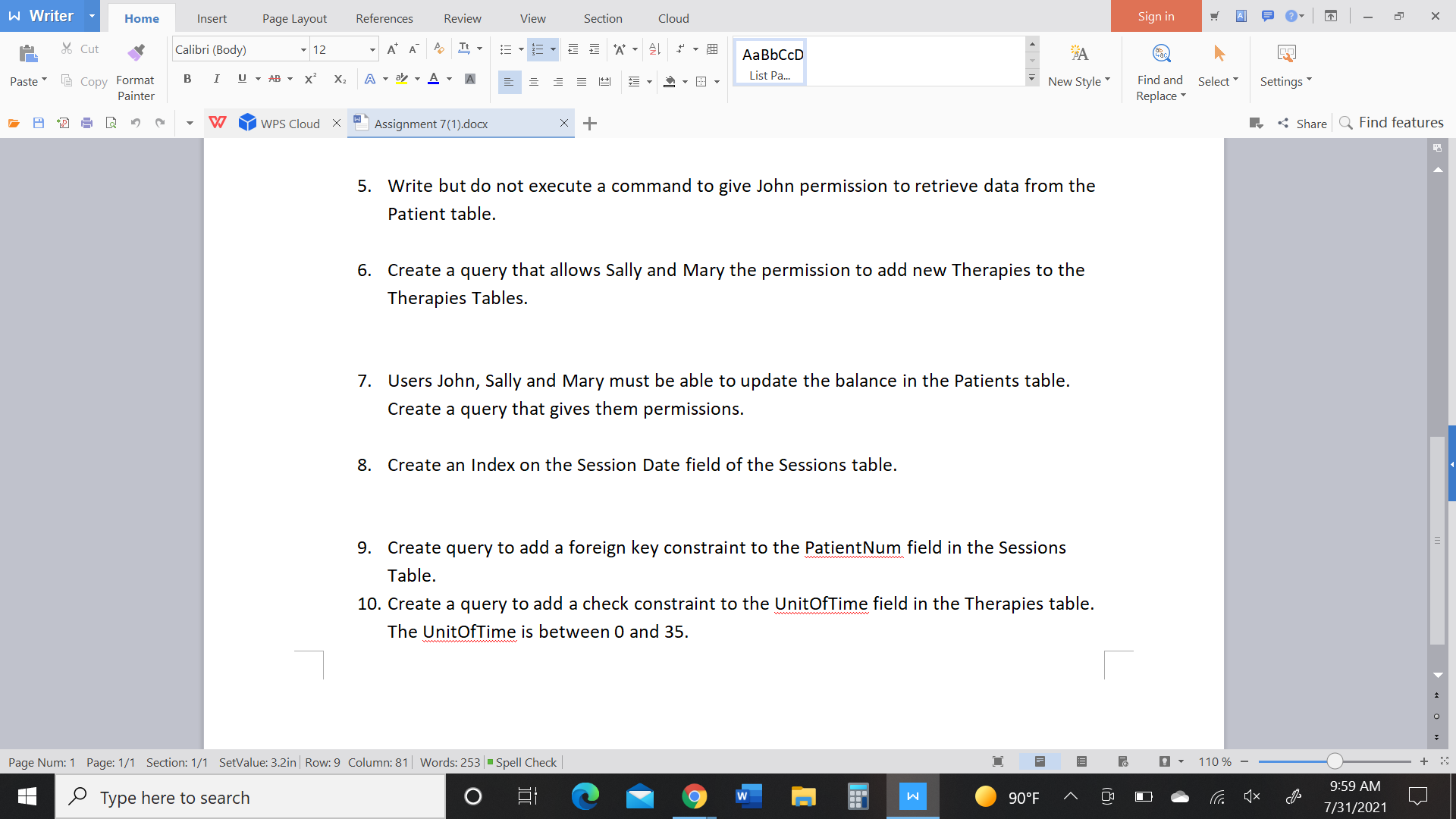Click the zoom slider handle
The width and height of the screenshot is (1456, 819).
pos(1335,761)
